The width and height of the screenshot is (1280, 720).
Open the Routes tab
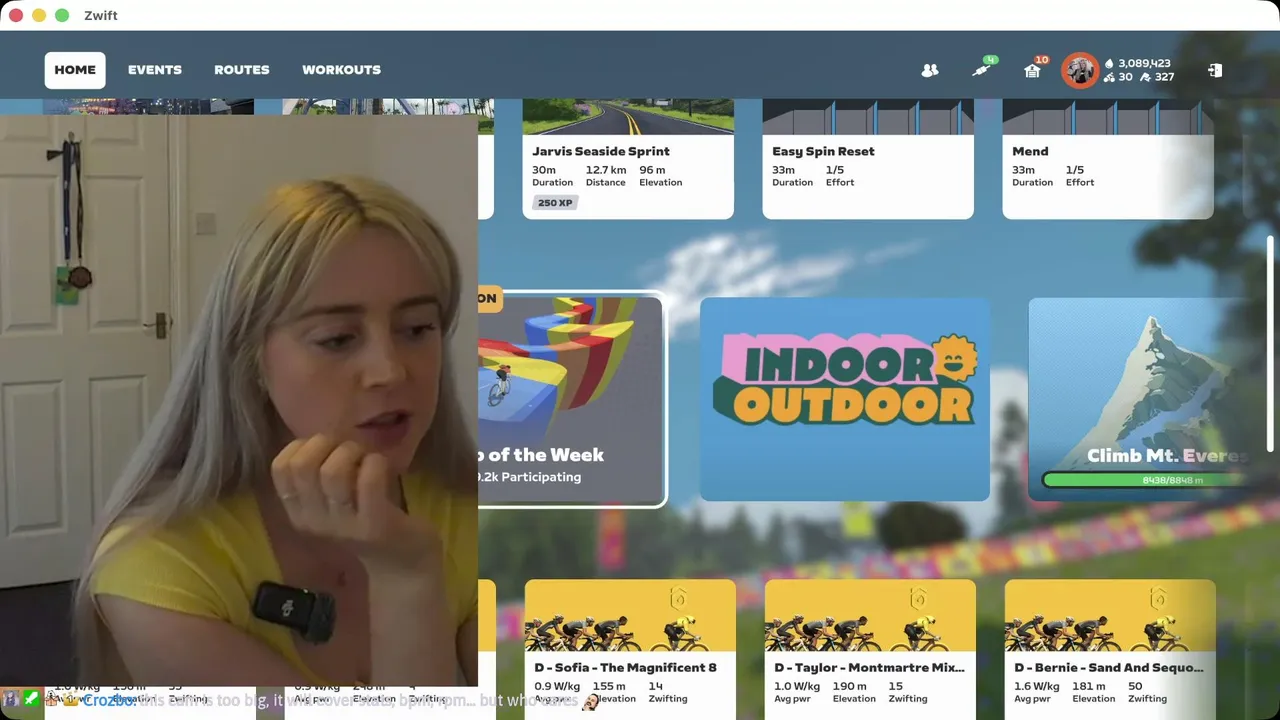[x=242, y=70]
